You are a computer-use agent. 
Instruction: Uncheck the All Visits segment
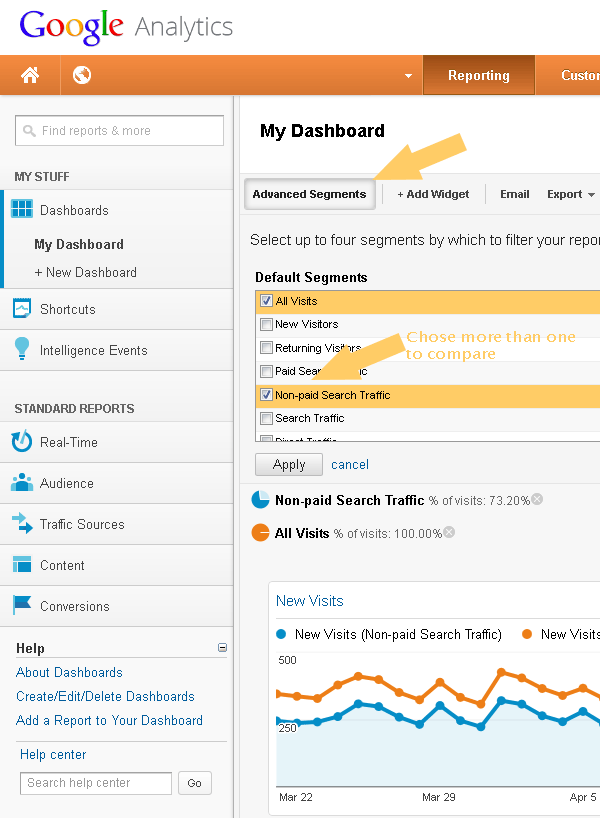coord(267,301)
